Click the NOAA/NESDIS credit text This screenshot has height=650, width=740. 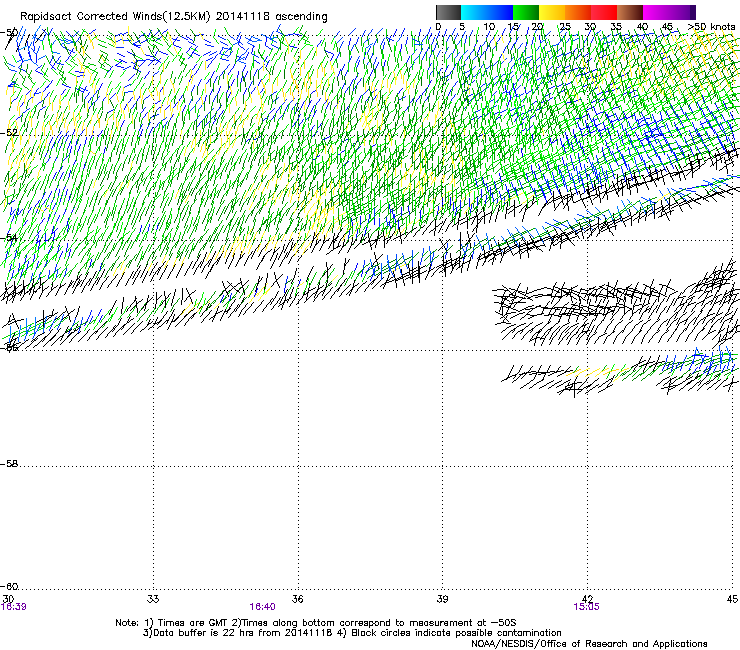[589, 644]
